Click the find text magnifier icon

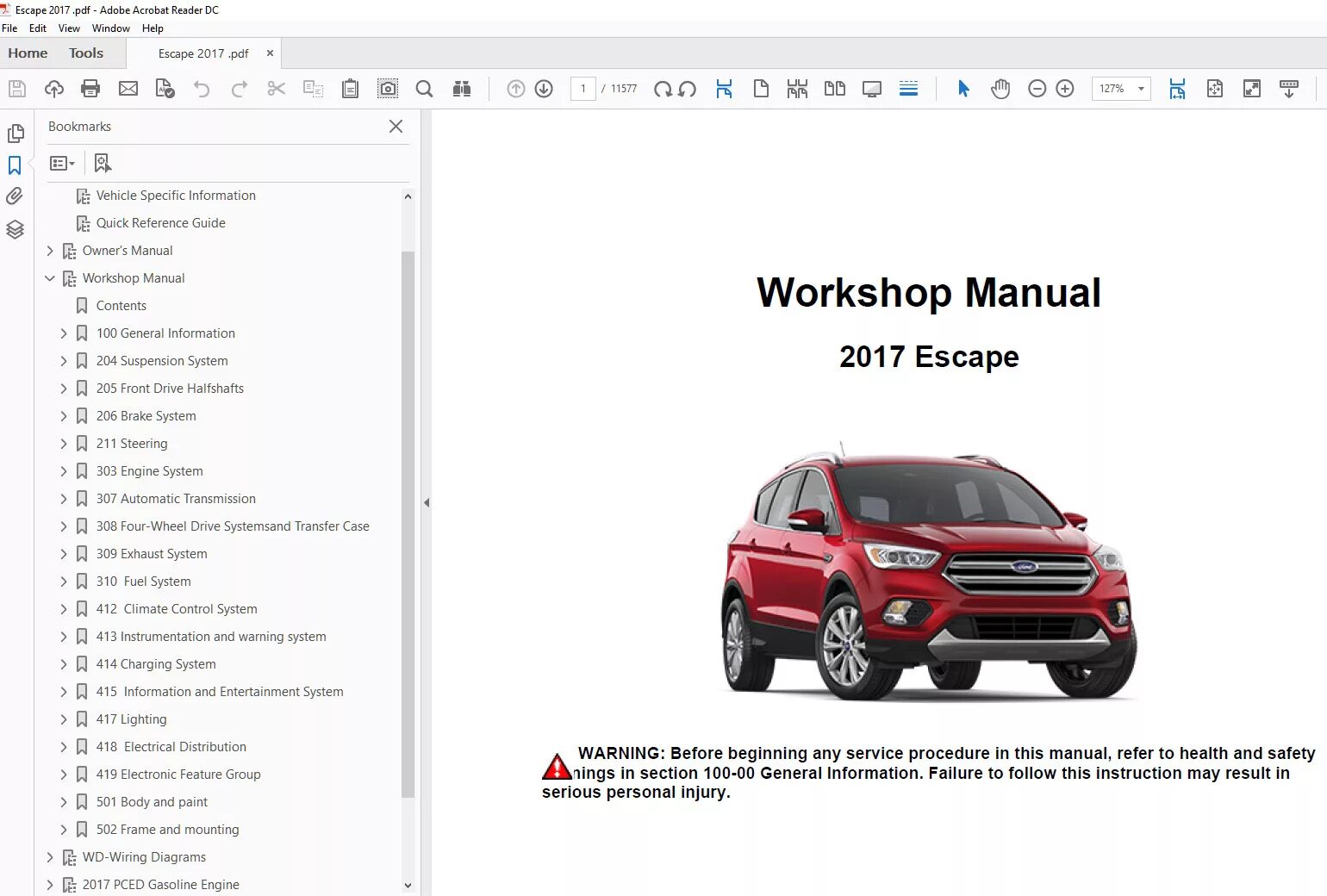pos(424,89)
